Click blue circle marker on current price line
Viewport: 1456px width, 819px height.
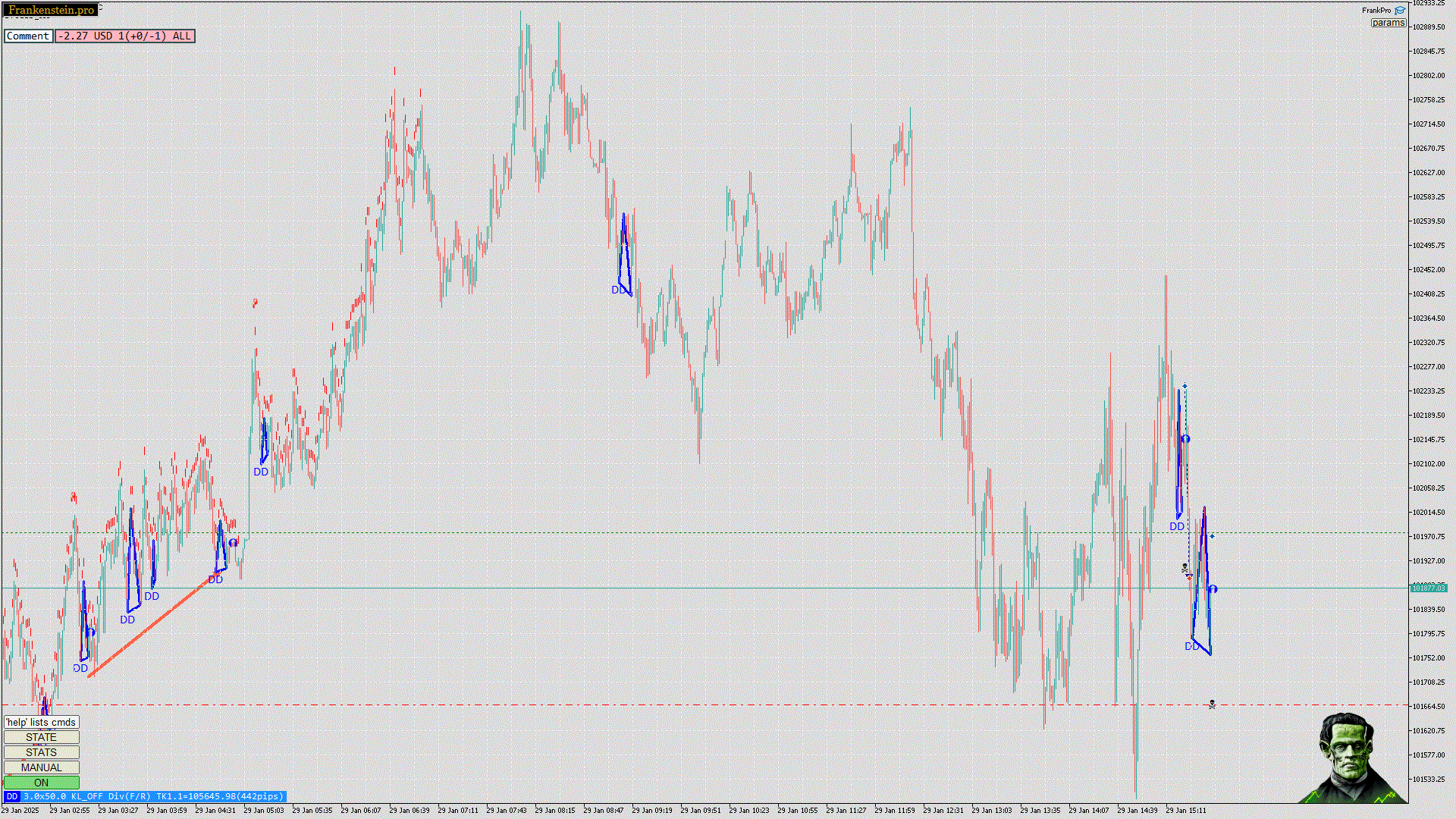click(1213, 588)
